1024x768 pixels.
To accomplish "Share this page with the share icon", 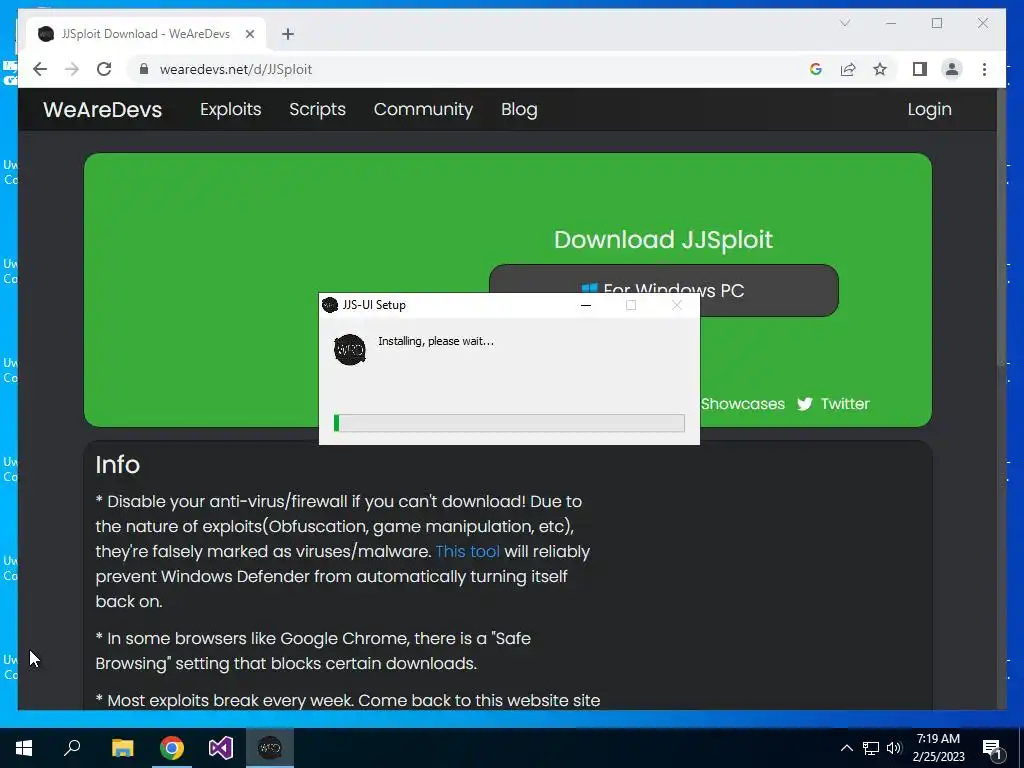I will 848,69.
